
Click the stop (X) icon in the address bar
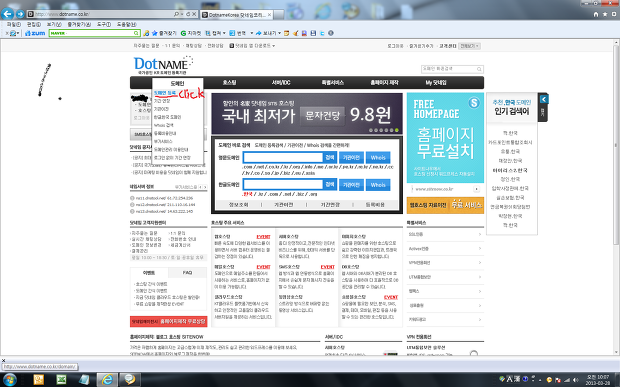pyautogui.click(x=194, y=14)
